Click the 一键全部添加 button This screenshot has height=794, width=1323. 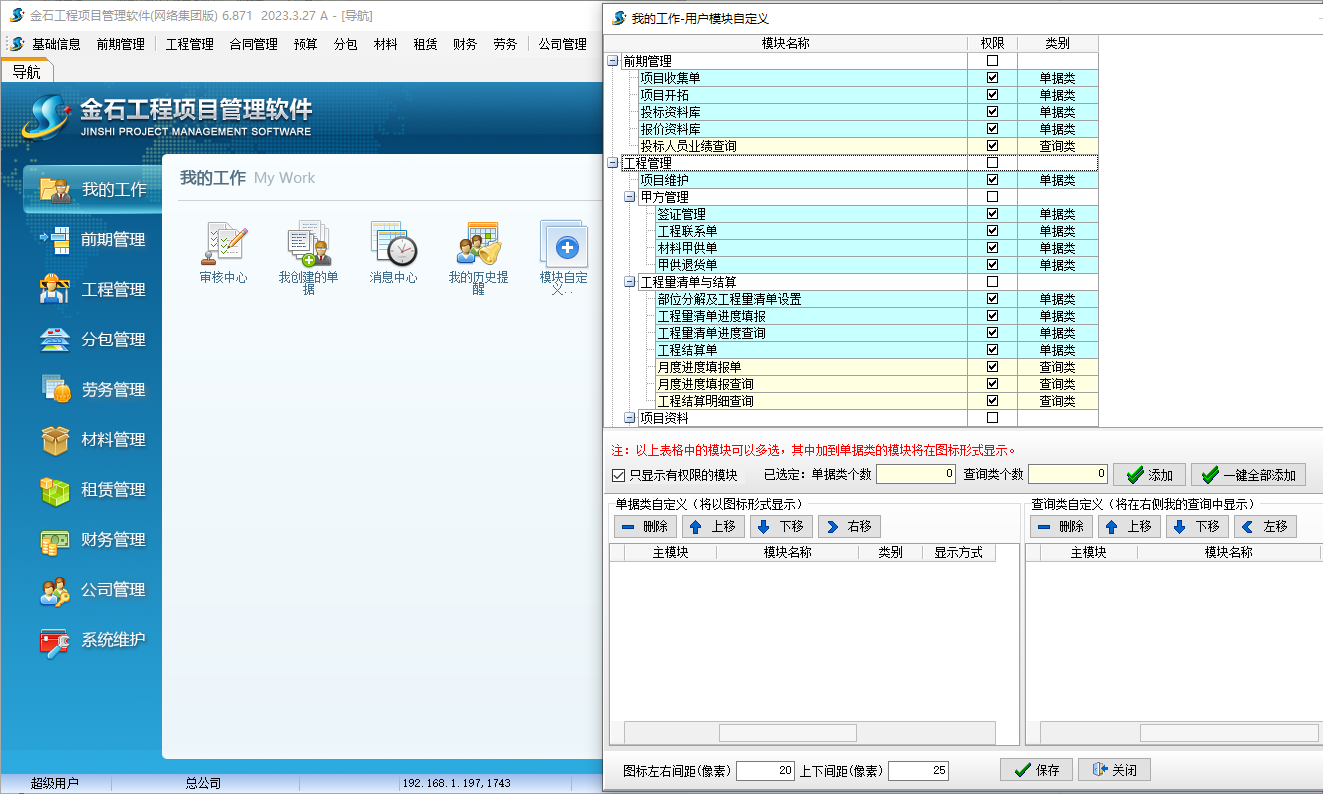[x=1249, y=475]
